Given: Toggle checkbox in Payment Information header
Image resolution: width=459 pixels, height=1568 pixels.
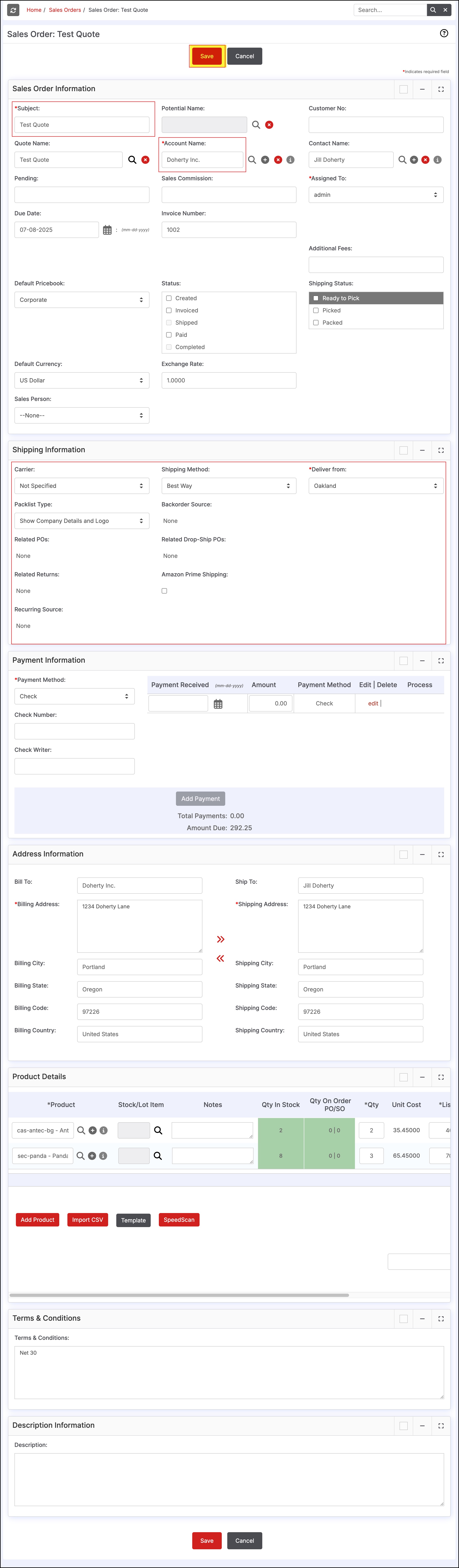Looking at the screenshot, I should (404, 661).
